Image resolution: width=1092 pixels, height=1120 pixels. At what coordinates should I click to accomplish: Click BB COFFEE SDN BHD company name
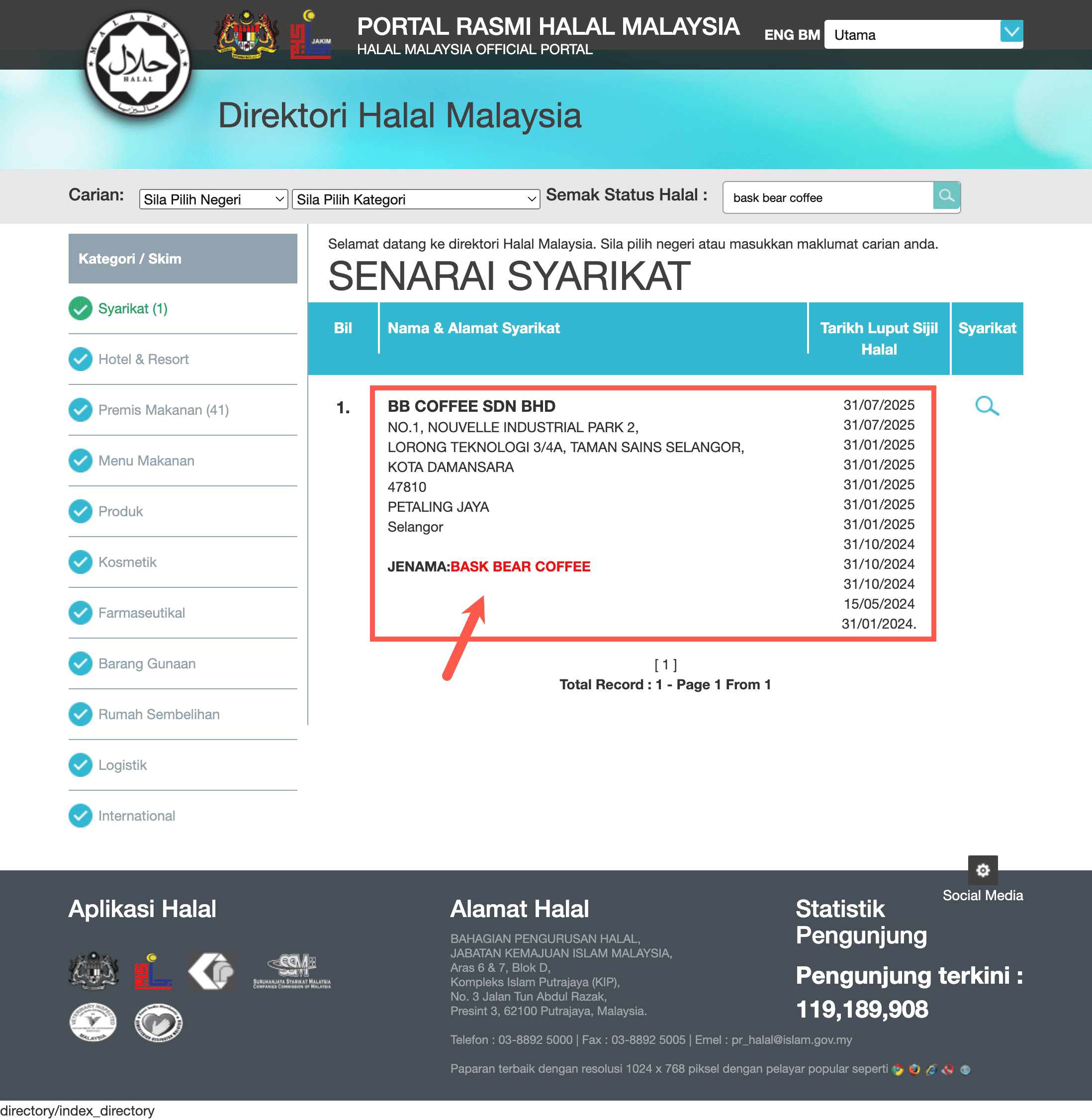click(471, 406)
